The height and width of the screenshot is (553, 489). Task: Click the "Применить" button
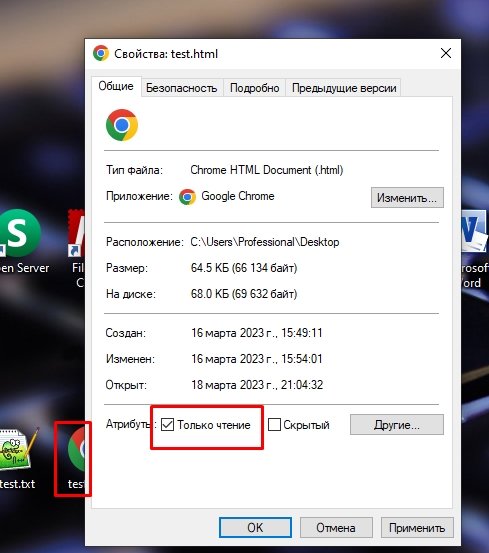pos(417,528)
